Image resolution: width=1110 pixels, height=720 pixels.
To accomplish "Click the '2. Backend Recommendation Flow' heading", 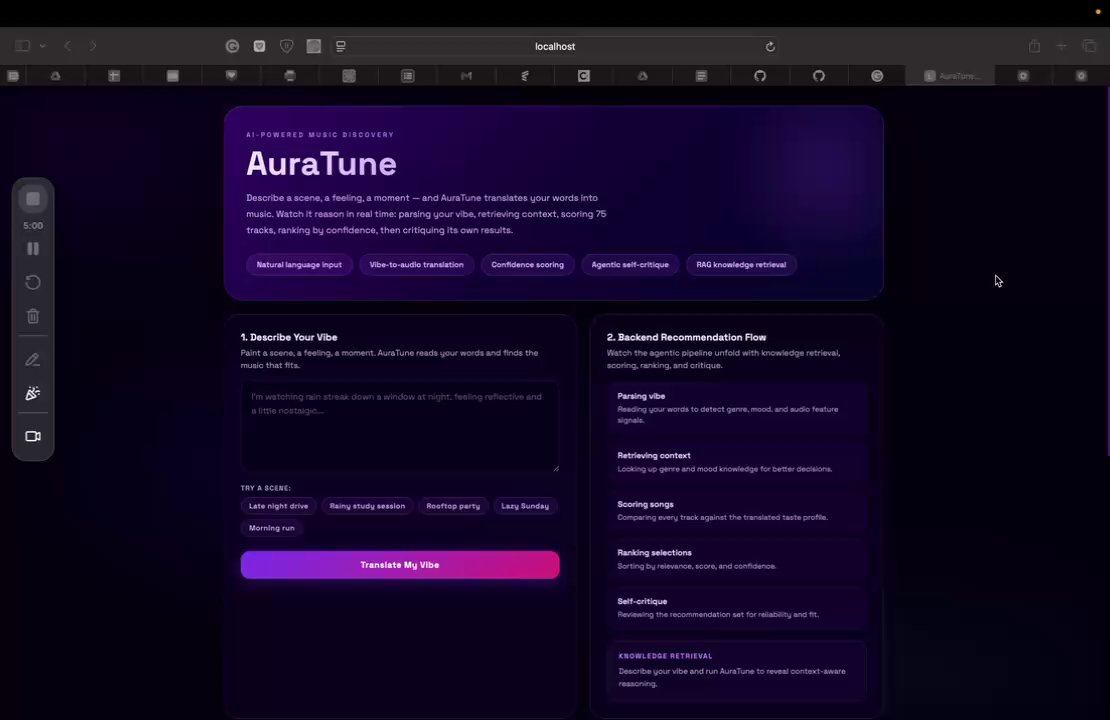I will coord(686,338).
